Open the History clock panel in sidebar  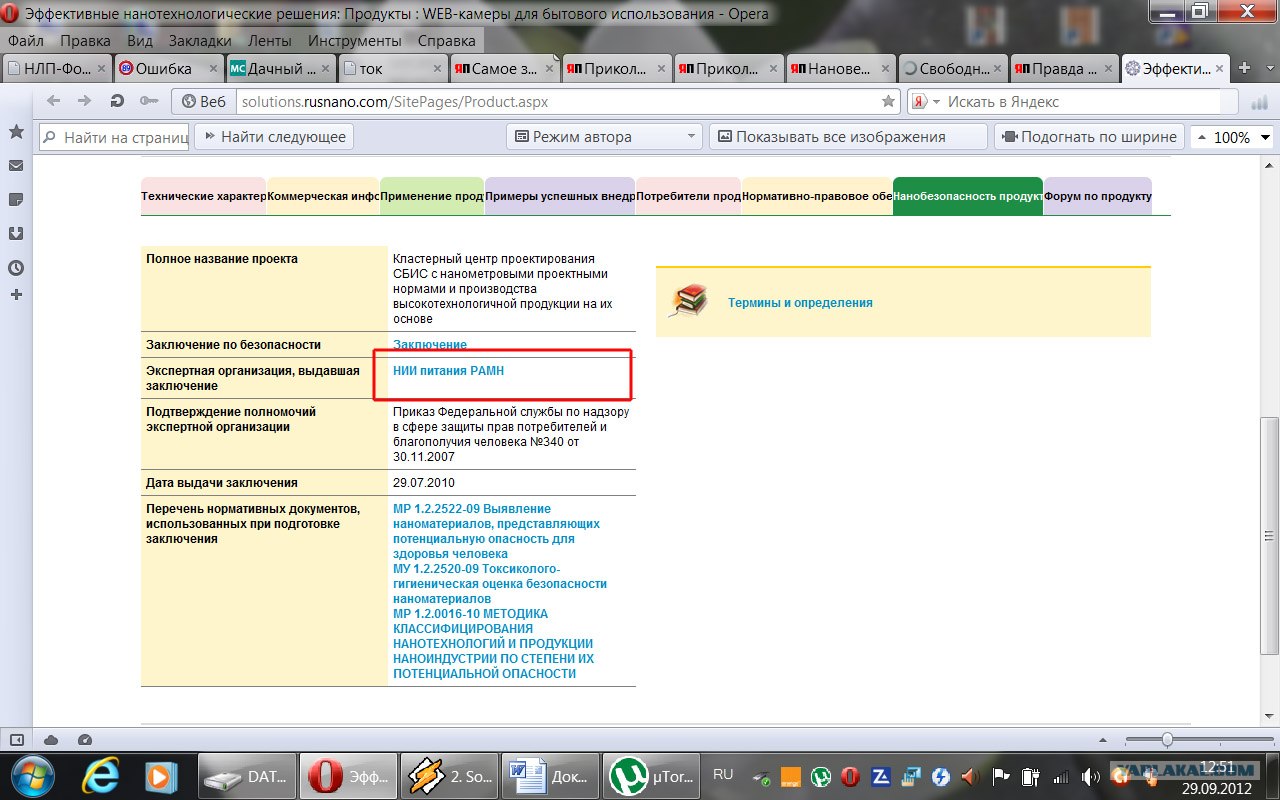[x=16, y=267]
